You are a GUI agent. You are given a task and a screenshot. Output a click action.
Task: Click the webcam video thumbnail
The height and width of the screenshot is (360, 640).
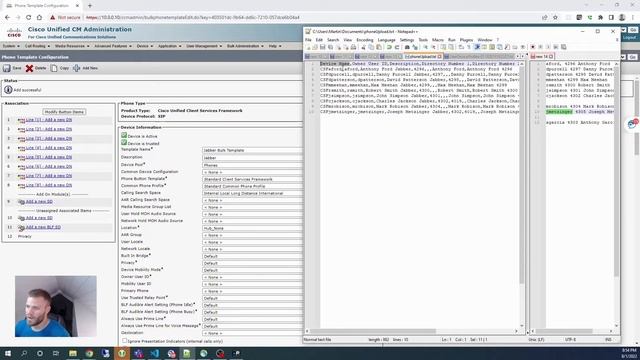coord(56,306)
